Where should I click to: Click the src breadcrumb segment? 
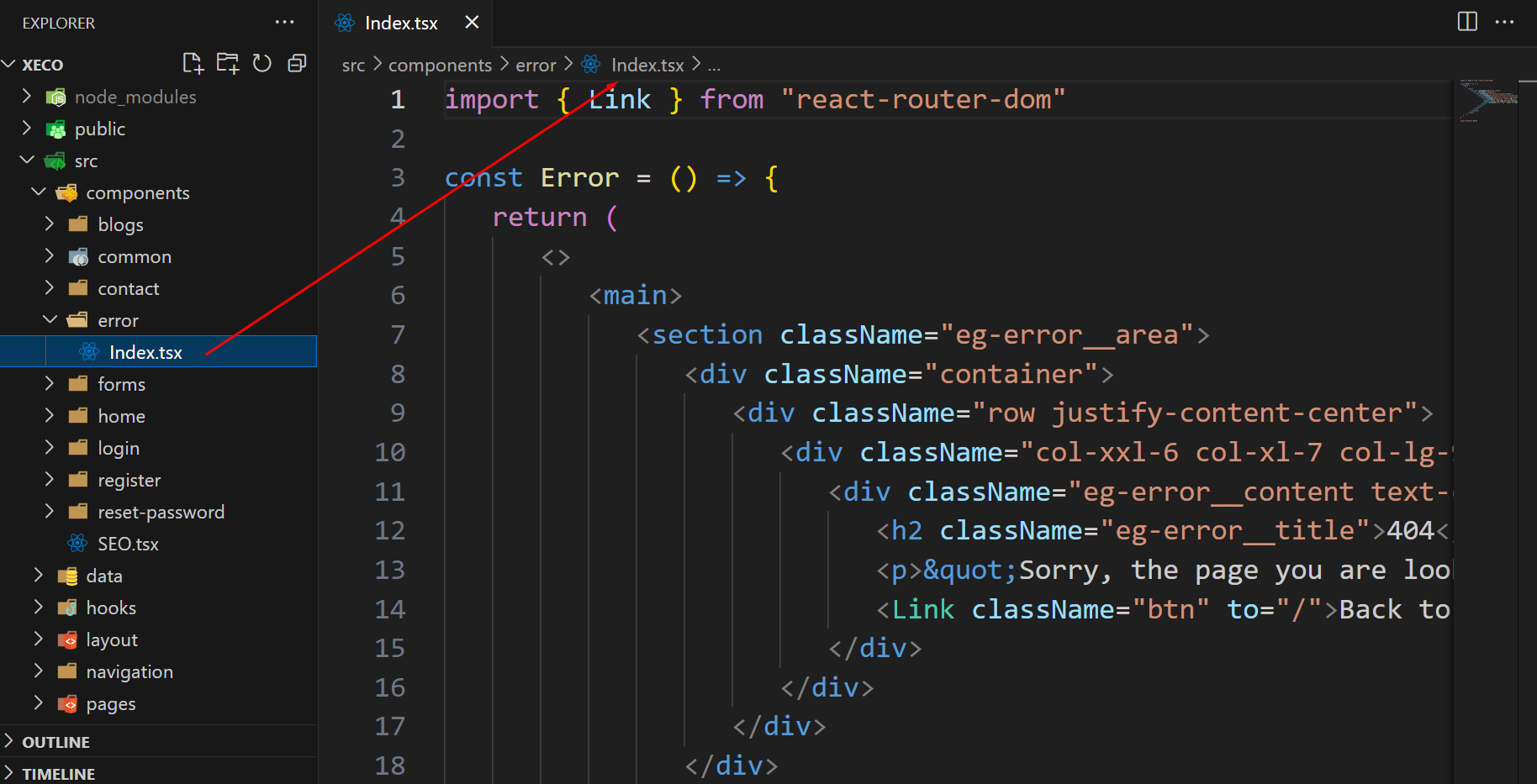click(353, 65)
